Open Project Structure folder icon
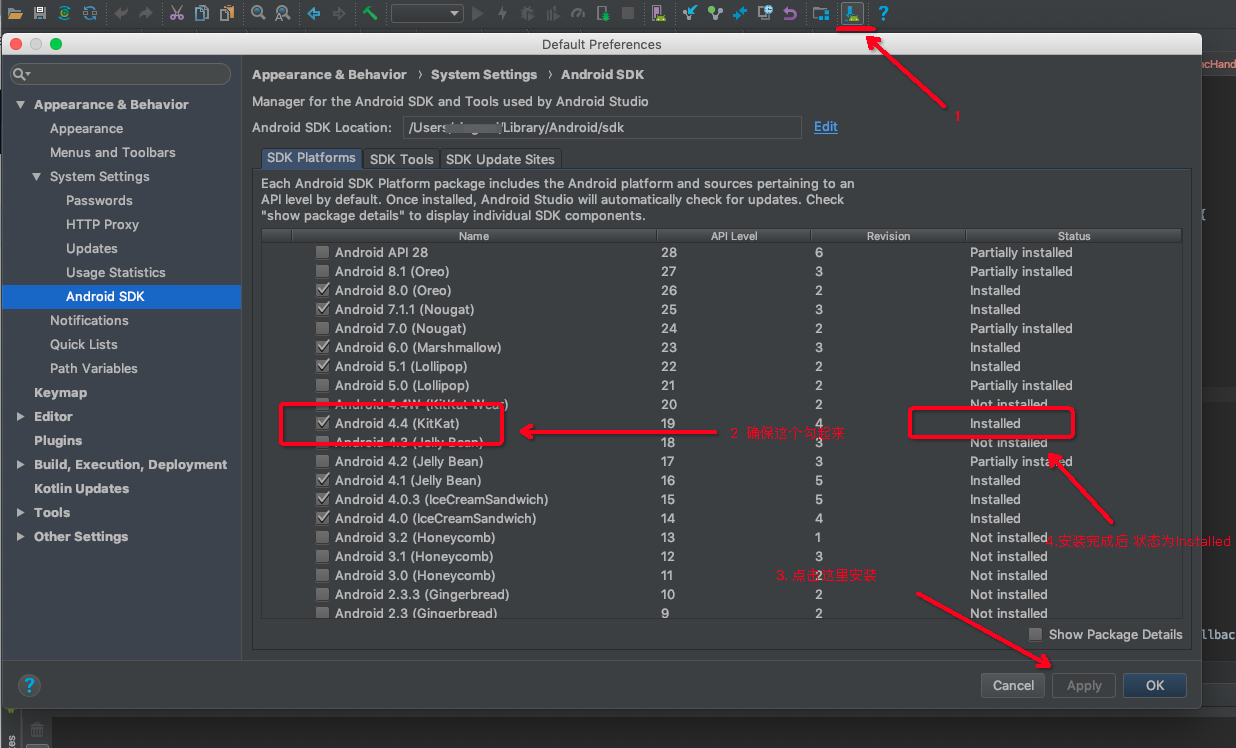Screen dimensions: 1236x748 (821, 13)
